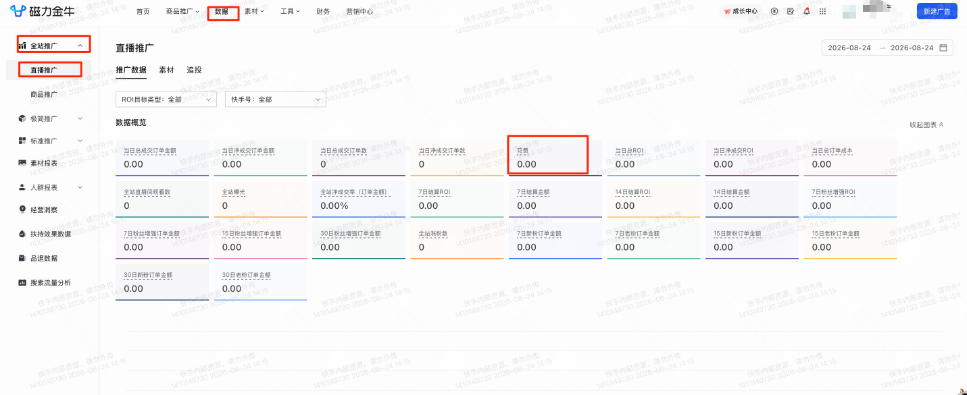This screenshot has height=395, width=967.
Task: Select the 当日净成交ROI metric card
Action: pyautogui.click(x=752, y=157)
